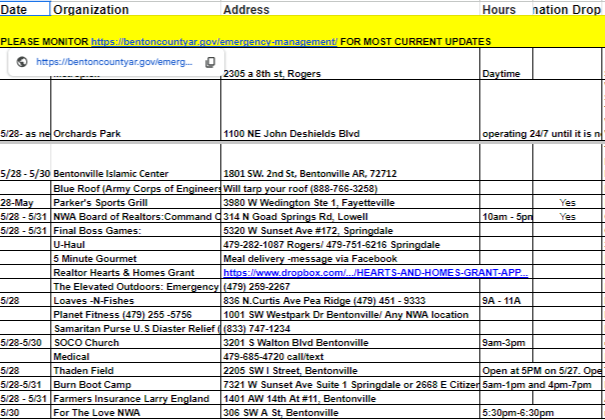Select Blue Roof Army Corps cell

[x=136, y=188]
